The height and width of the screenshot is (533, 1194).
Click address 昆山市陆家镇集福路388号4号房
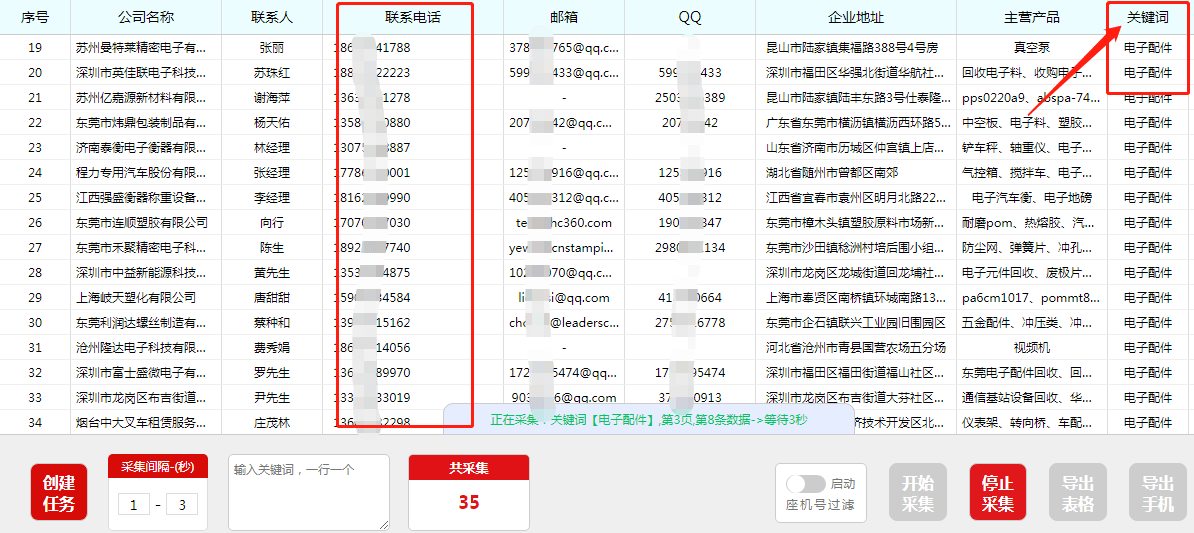[x=851, y=47]
